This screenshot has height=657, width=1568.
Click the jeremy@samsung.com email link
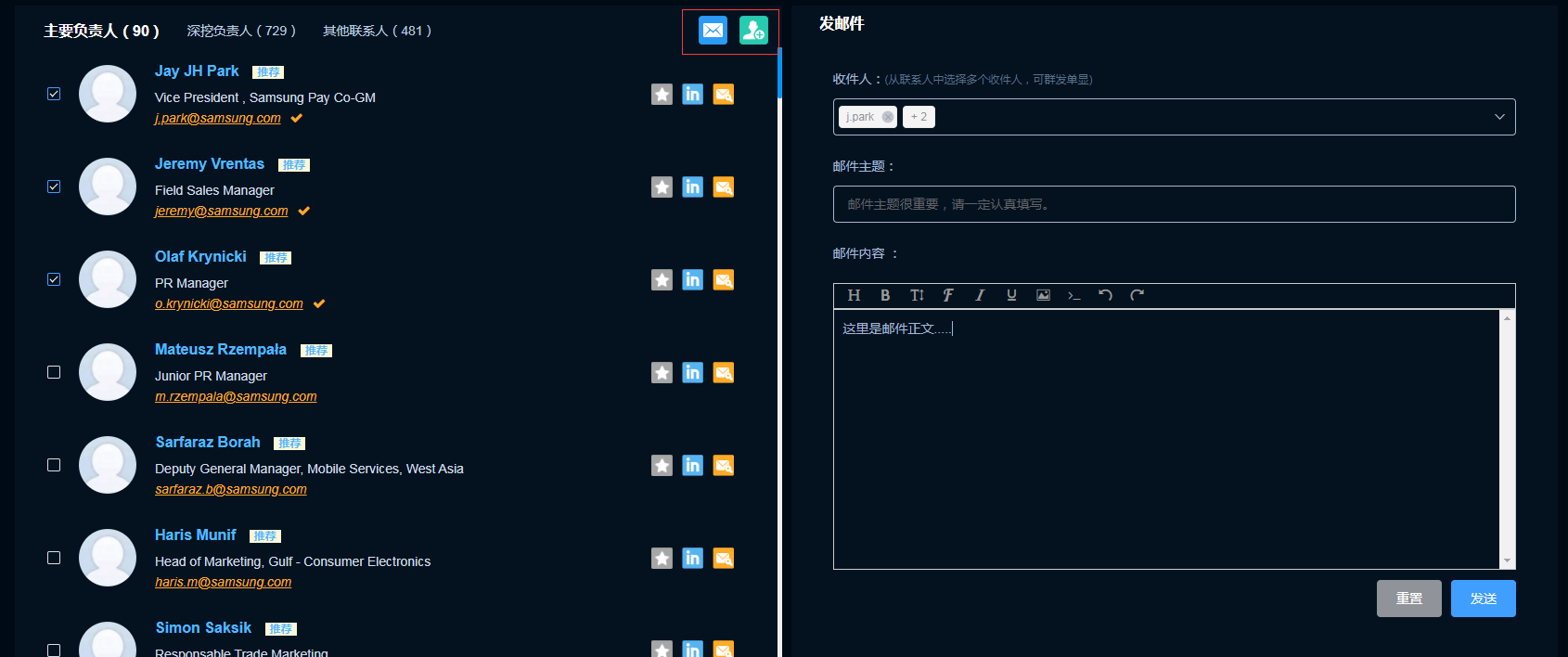click(x=222, y=211)
